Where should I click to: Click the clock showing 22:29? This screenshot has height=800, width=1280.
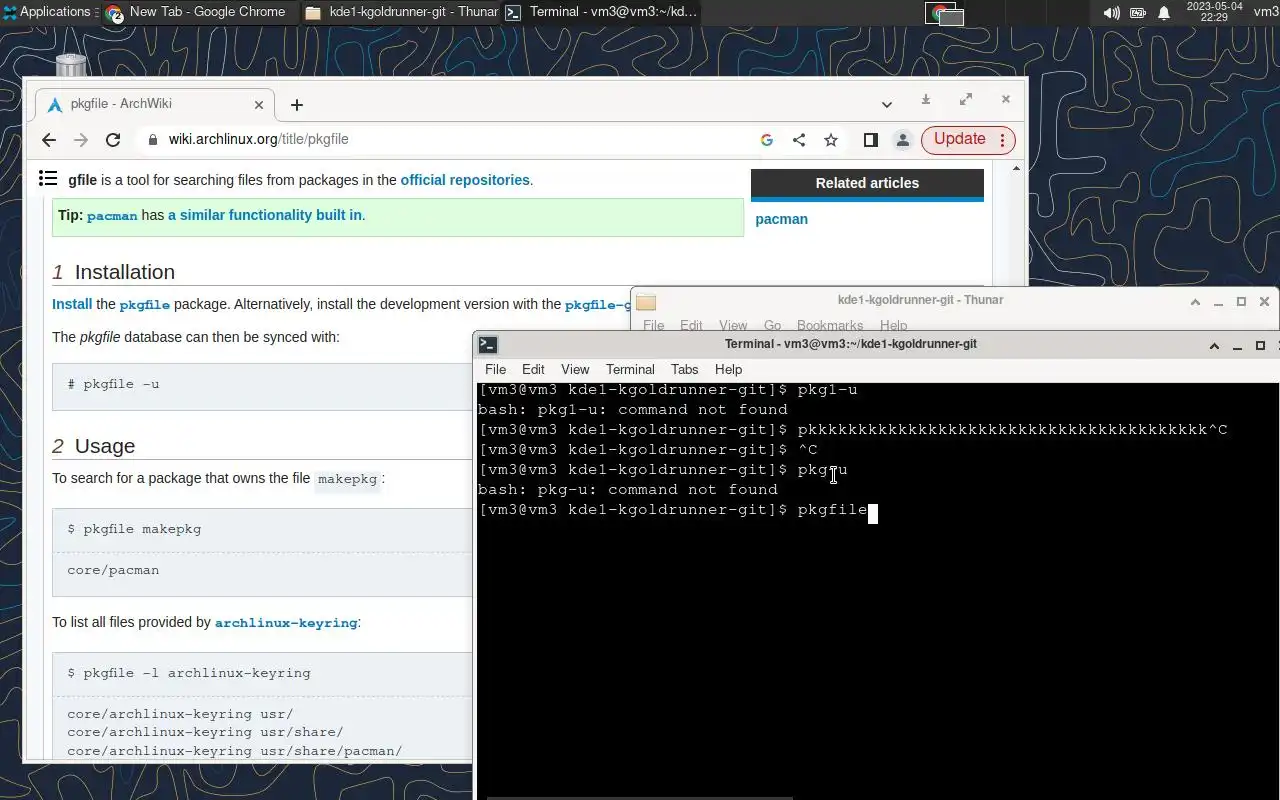(x=1213, y=12)
